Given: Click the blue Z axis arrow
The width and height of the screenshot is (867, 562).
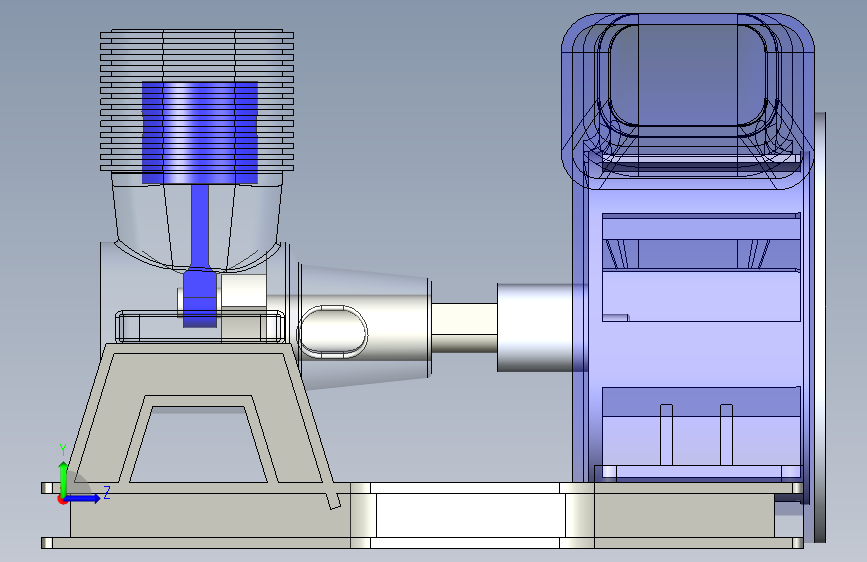Looking at the screenshot, I should pyautogui.click(x=85, y=498).
